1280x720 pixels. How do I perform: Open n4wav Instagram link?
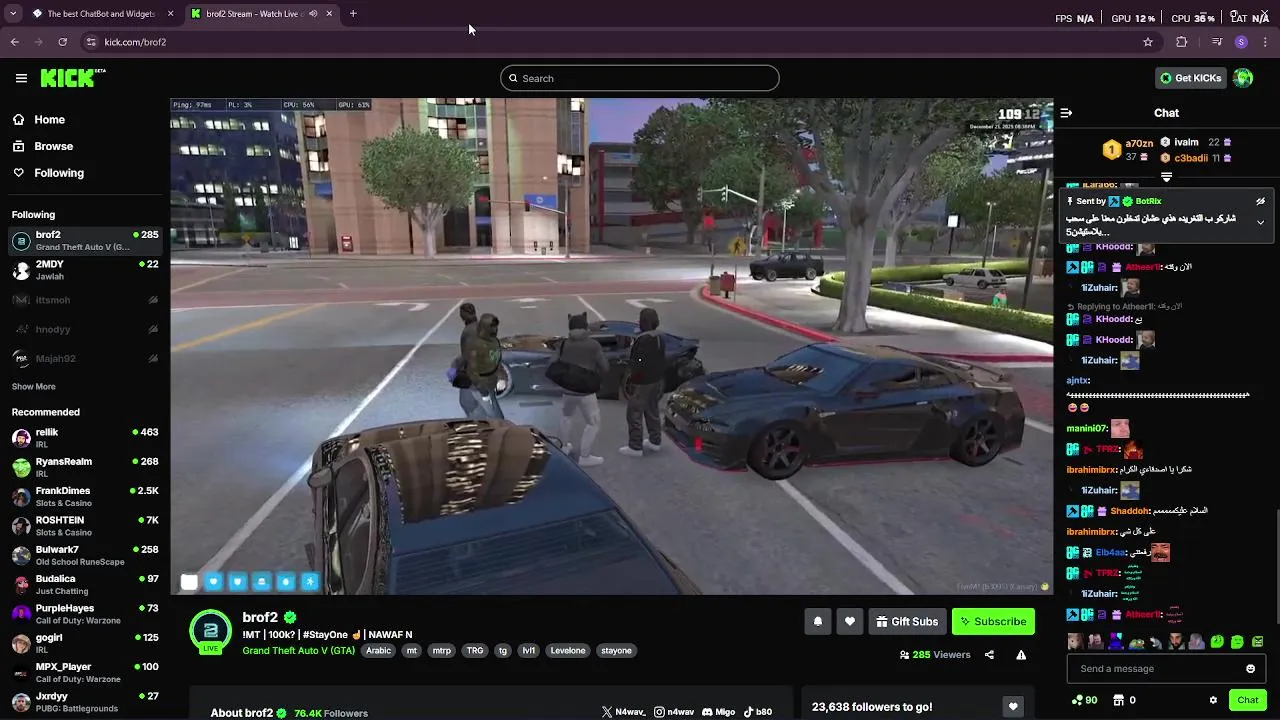click(674, 712)
